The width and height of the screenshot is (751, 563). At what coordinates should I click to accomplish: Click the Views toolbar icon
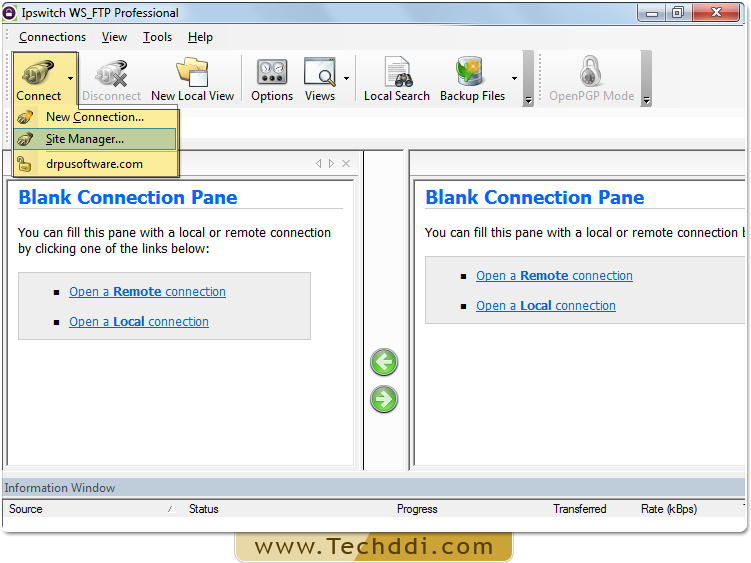[x=319, y=77]
